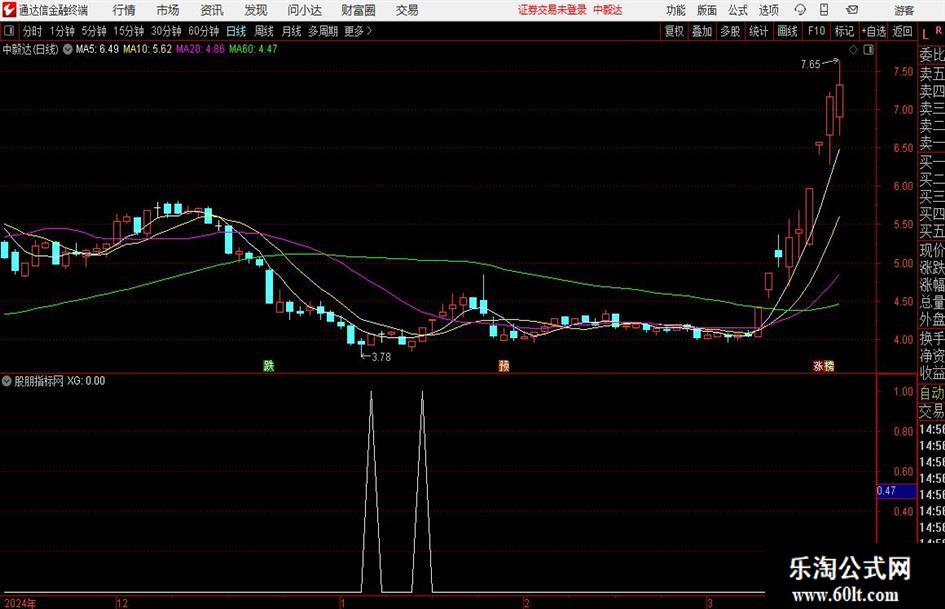This screenshot has width=945, height=609.
Task: Switch to 15分钟 period tab
Action: [129, 31]
